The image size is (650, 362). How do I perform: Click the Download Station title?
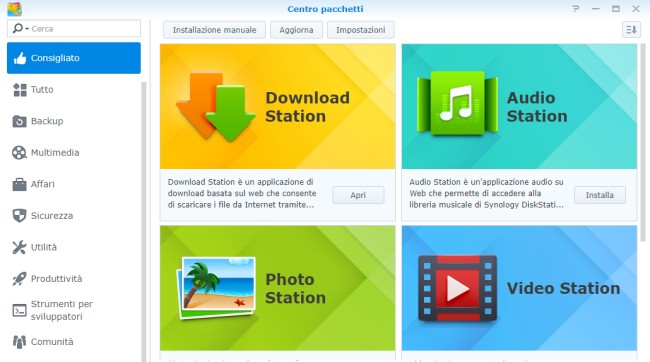point(307,107)
